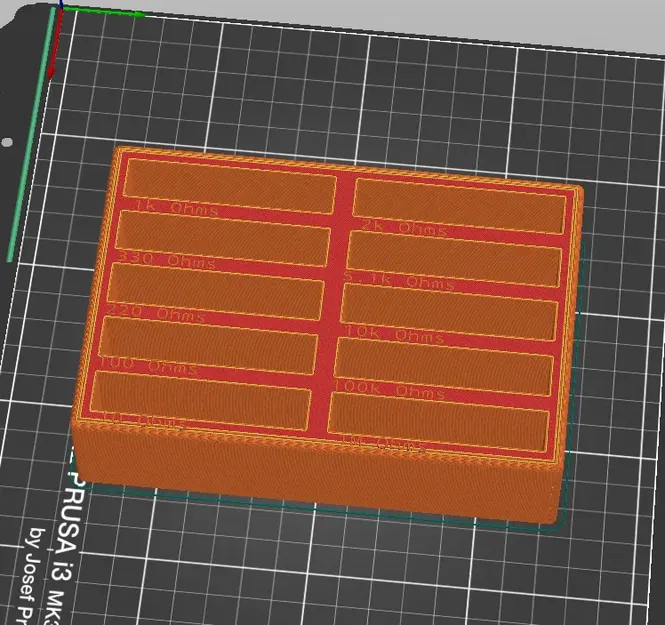Image resolution: width=665 pixels, height=625 pixels.
Task: Select the "100k Ohms" engraved label
Action: tap(389, 389)
